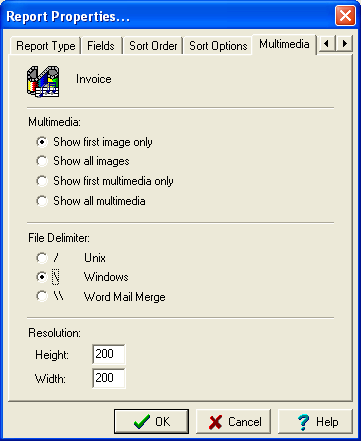Viewport: 361px width, 441px height.
Task: Click the green checkmark icon on OK
Action: pos(142,422)
